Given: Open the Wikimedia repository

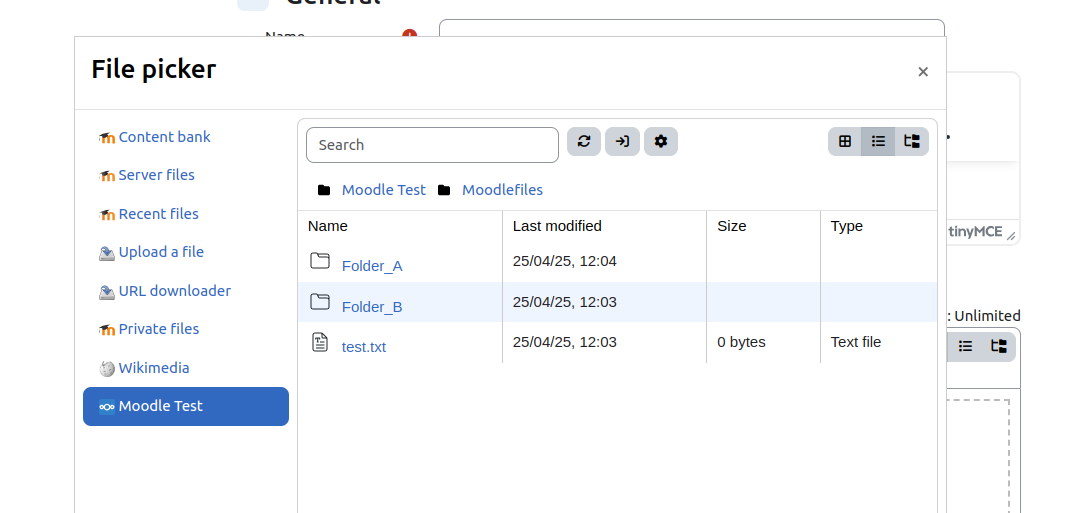Looking at the screenshot, I should coord(153,368).
